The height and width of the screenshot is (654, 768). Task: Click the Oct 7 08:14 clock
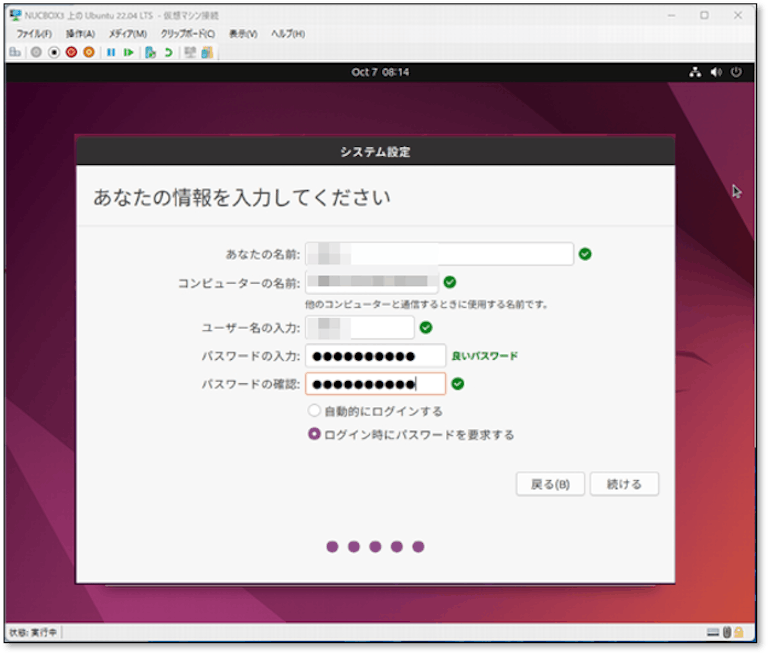coord(380,73)
